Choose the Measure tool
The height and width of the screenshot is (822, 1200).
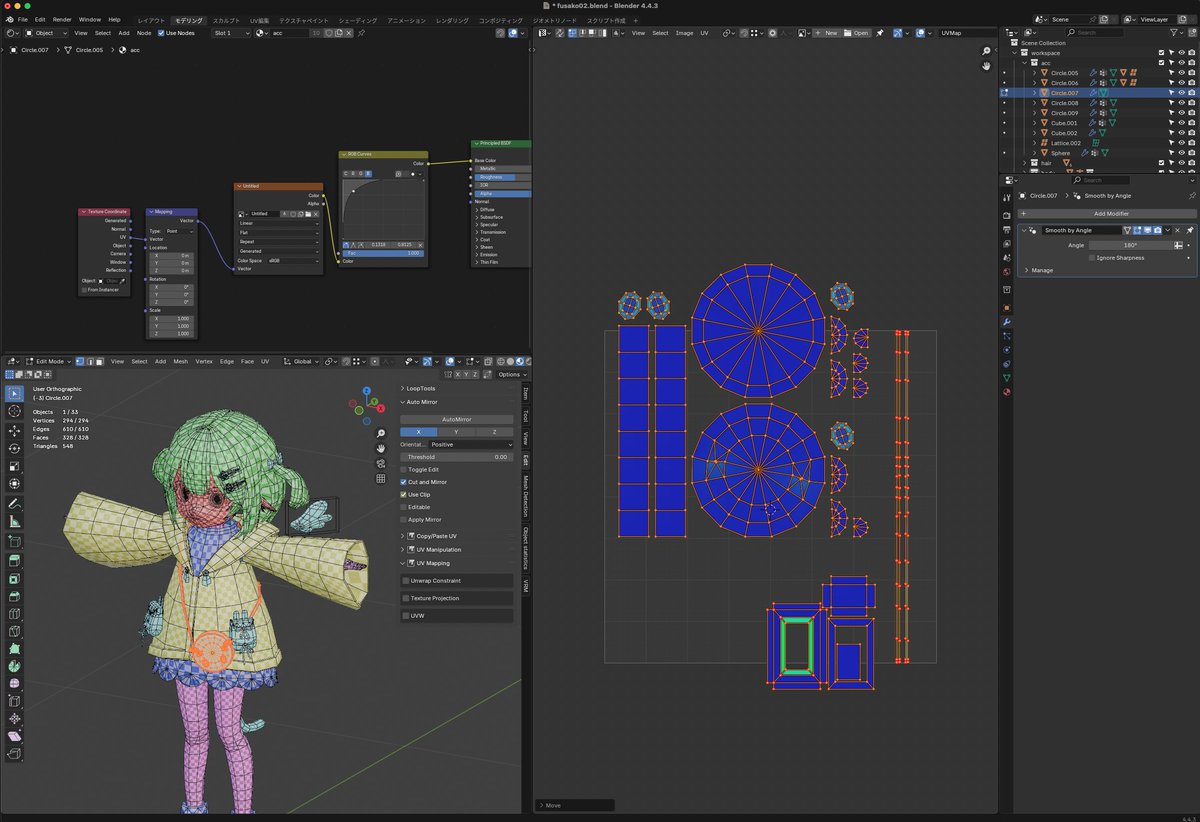tap(14, 522)
